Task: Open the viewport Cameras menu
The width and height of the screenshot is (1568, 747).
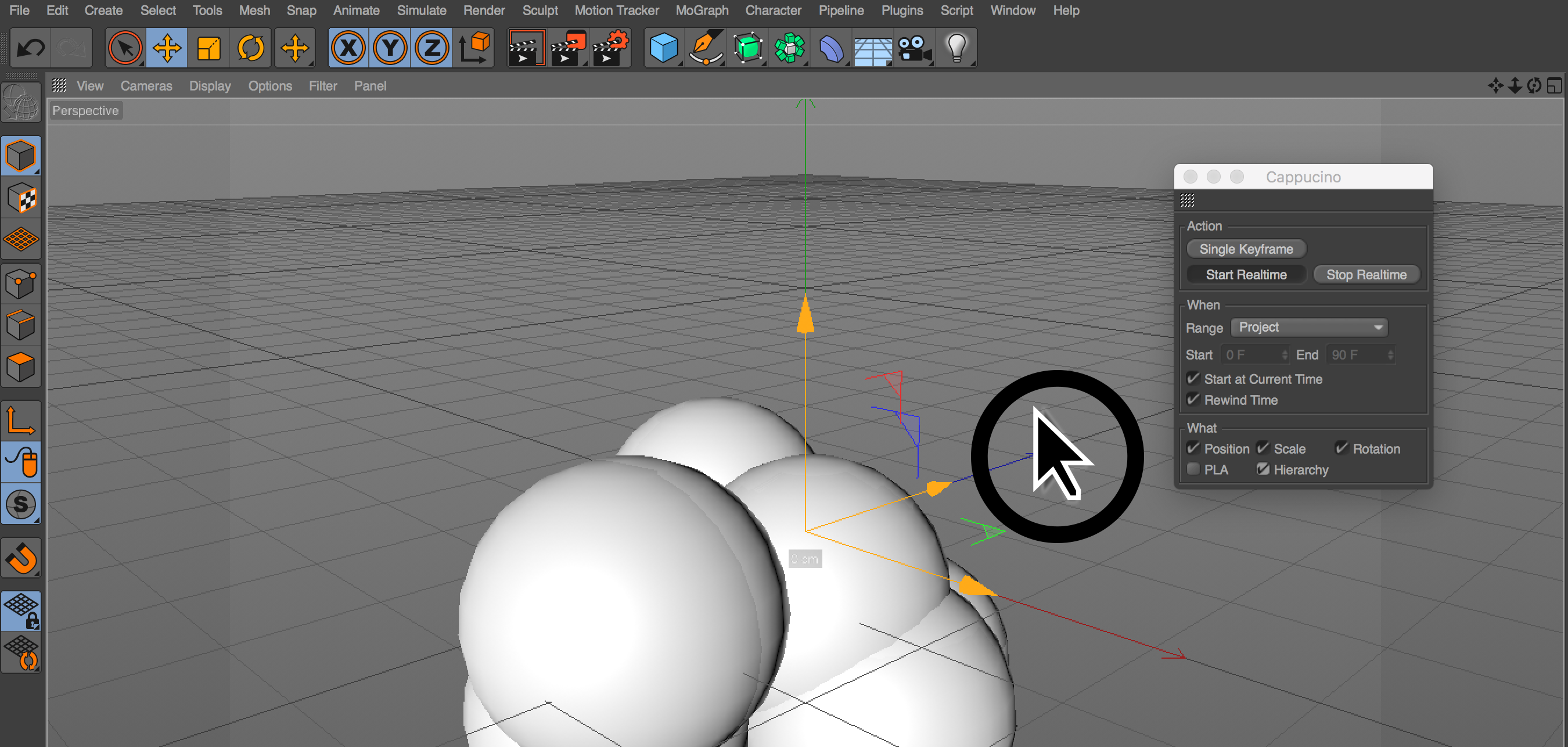Action: click(146, 86)
